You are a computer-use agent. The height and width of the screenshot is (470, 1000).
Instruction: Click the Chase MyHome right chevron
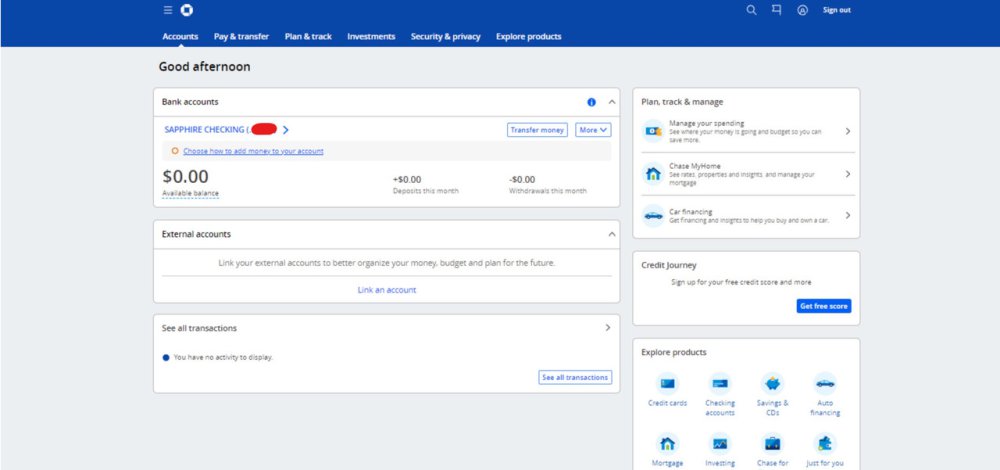[848, 173]
